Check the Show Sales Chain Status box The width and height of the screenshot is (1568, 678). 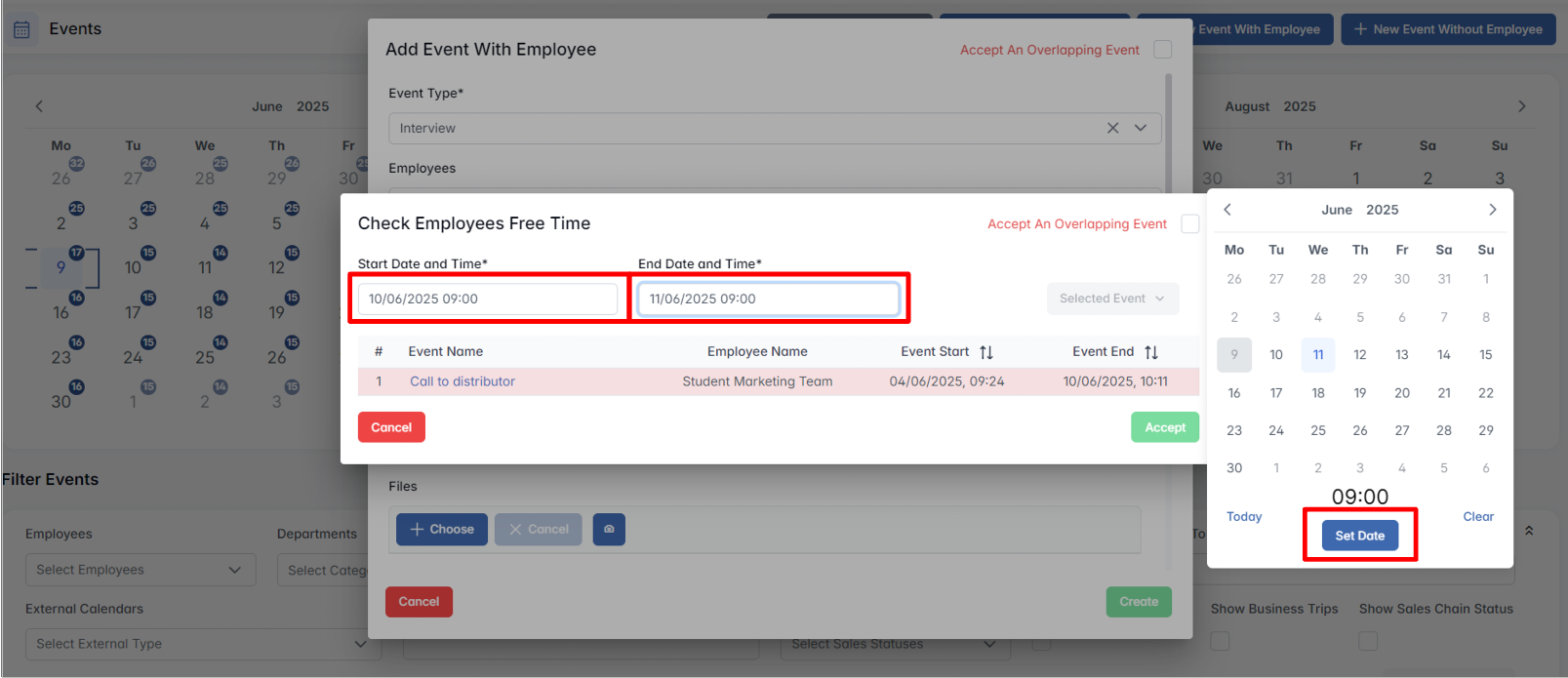coord(1368,641)
